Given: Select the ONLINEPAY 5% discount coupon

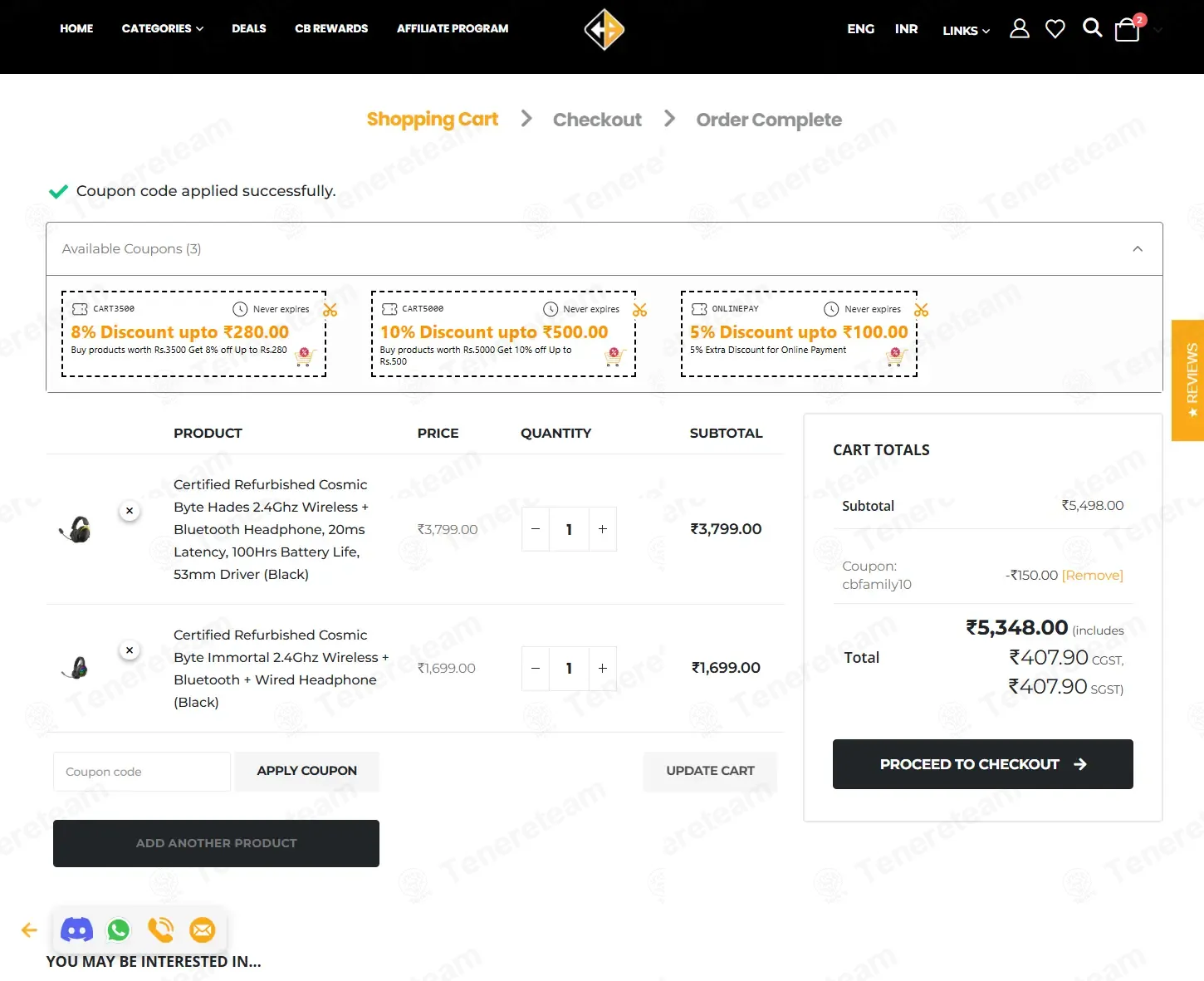Looking at the screenshot, I should click(x=799, y=334).
